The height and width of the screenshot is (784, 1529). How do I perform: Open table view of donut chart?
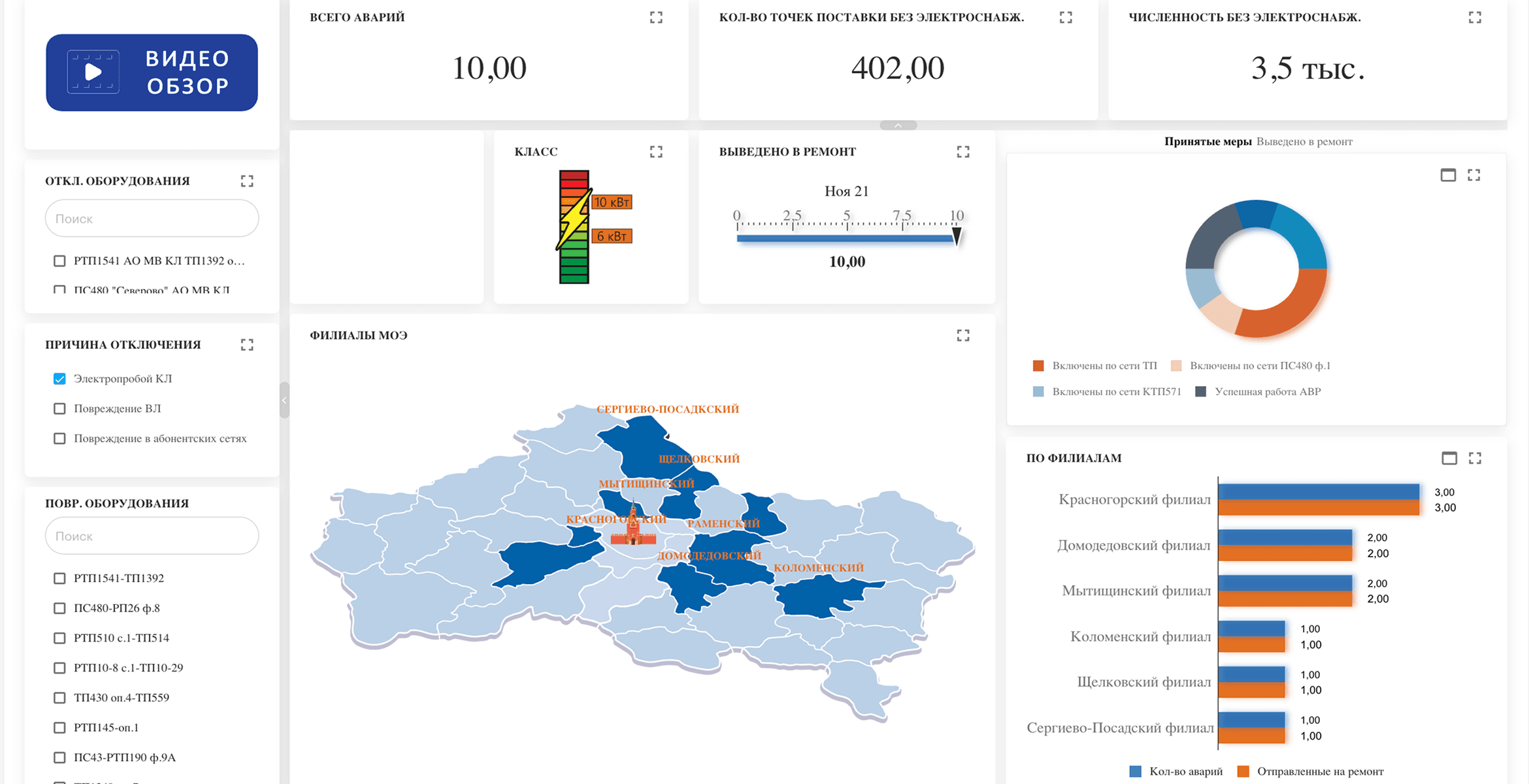1448,175
